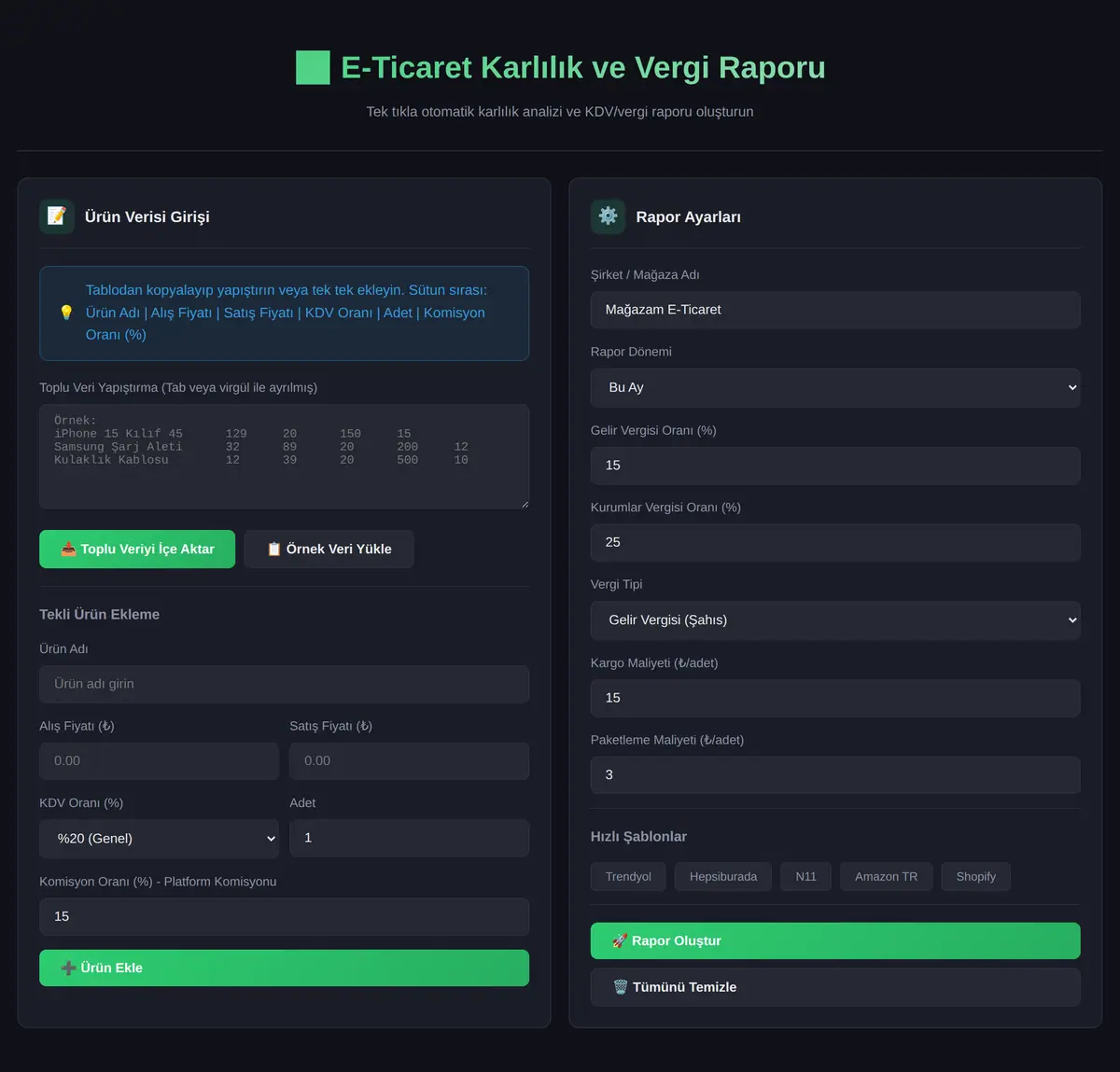Click the lightbulb hint icon
1120x1072 pixels.
[x=66, y=313]
